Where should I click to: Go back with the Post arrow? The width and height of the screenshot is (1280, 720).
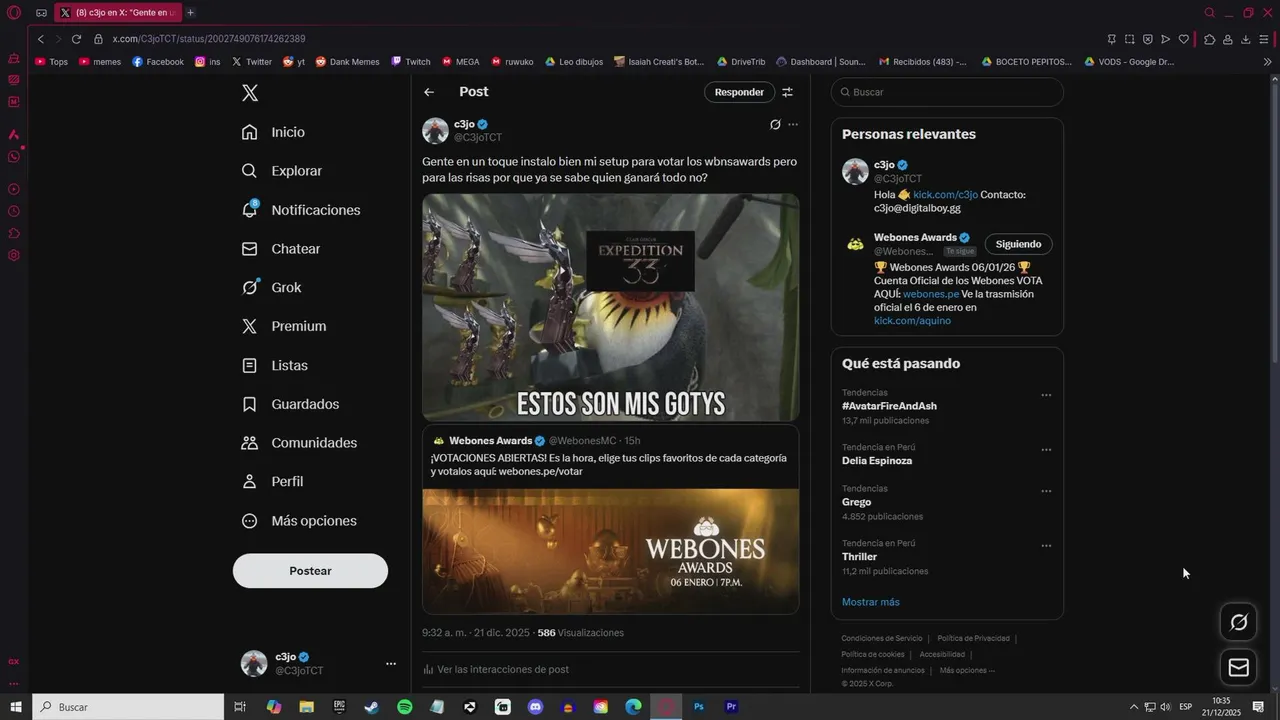[429, 92]
